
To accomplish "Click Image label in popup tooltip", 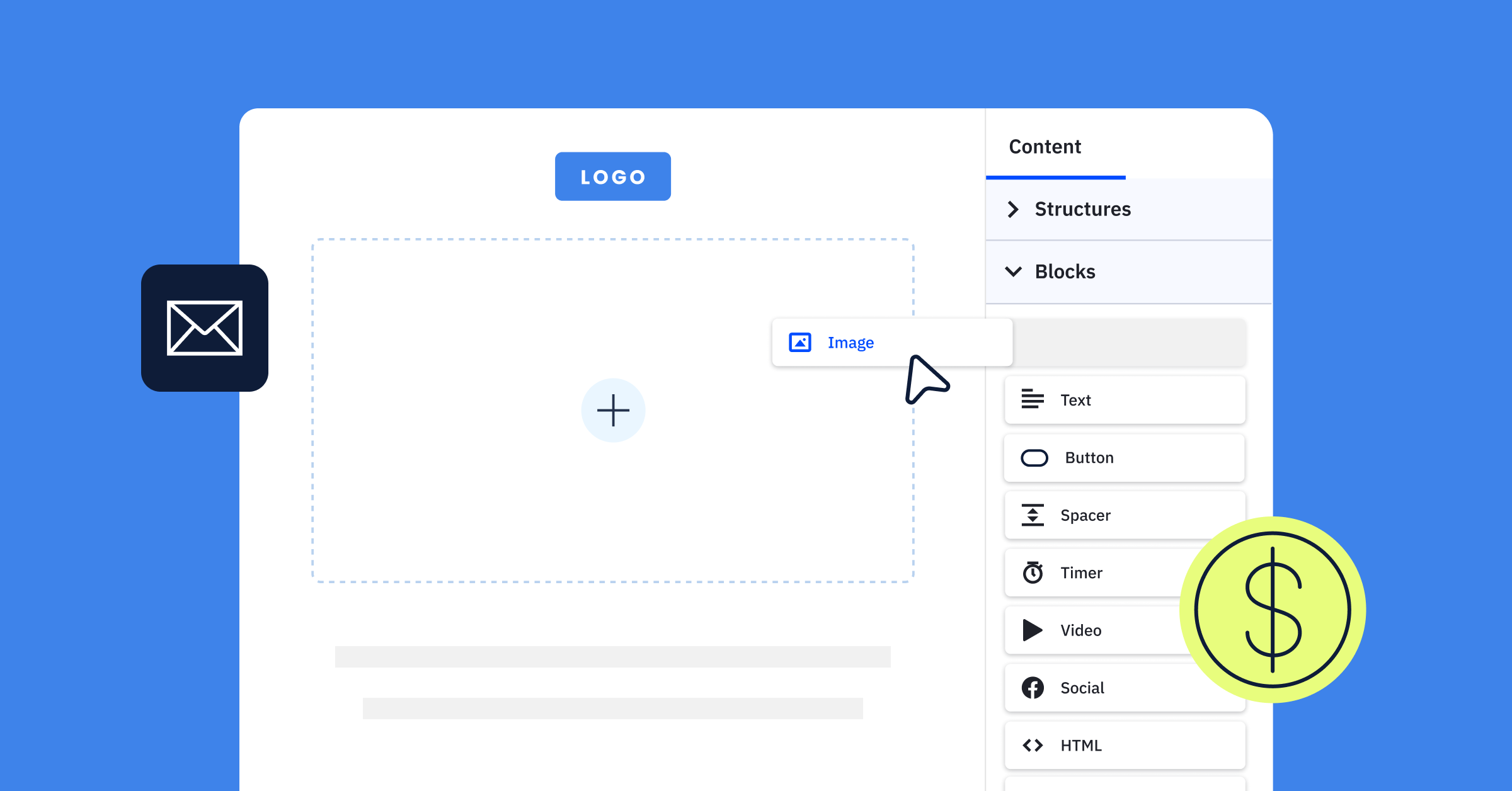I will click(850, 341).
